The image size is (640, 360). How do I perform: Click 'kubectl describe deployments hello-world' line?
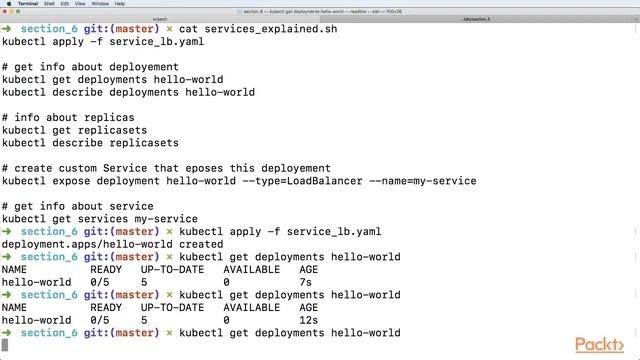pos(128,92)
